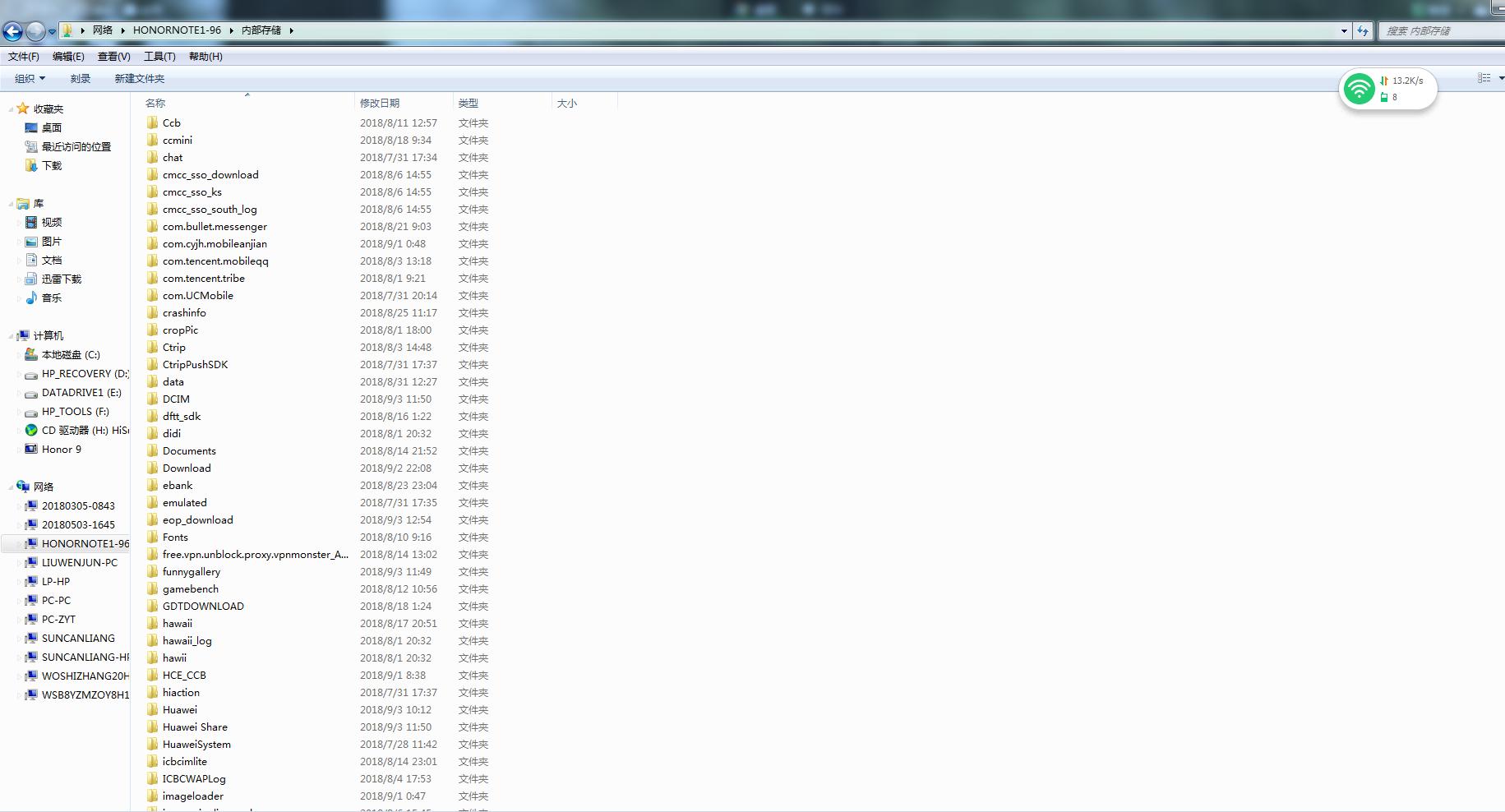Select the crashinfo folder icon
1505x812 pixels.
(x=152, y=312)
